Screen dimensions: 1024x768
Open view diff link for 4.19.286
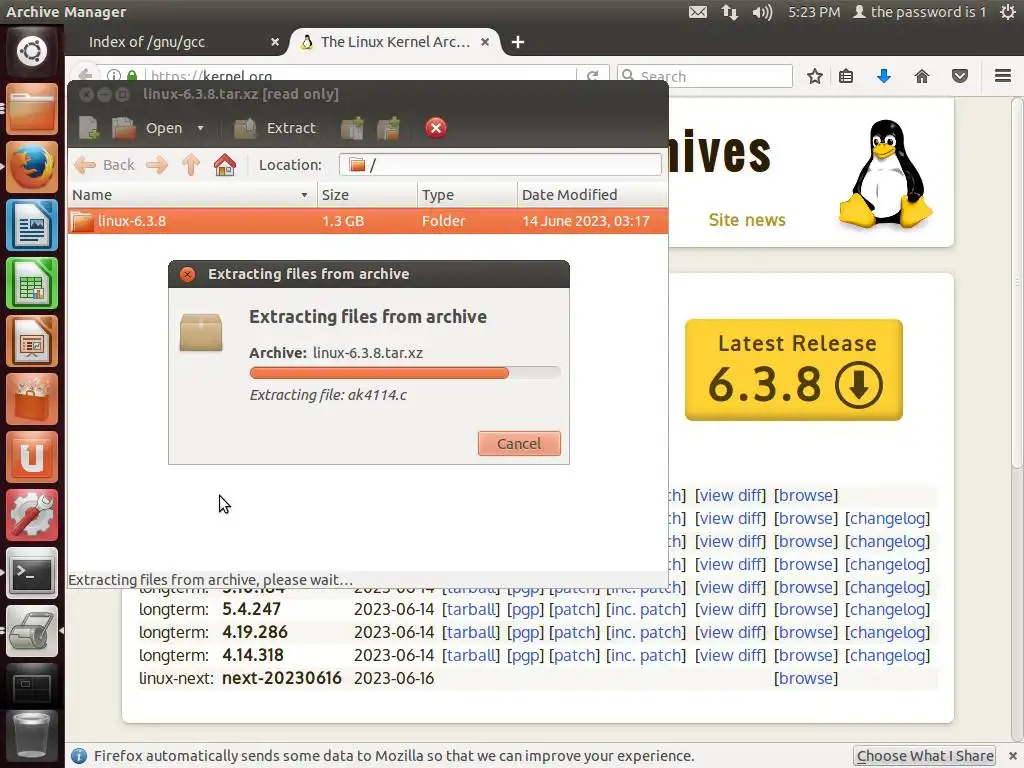point(730,632)
